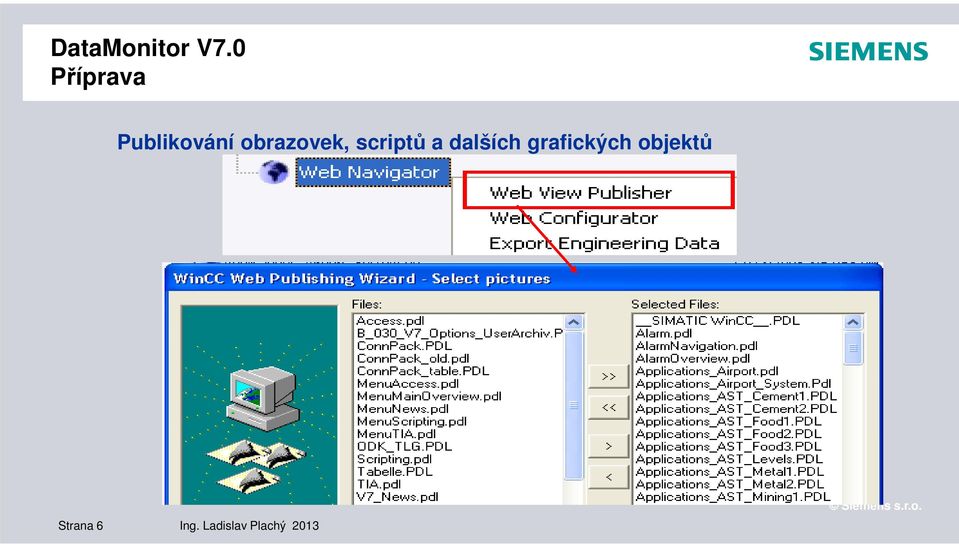This screenshot has height=545, width=959.
Task: Click the Web Navigator globe icon
Action: tap(273, 172)
